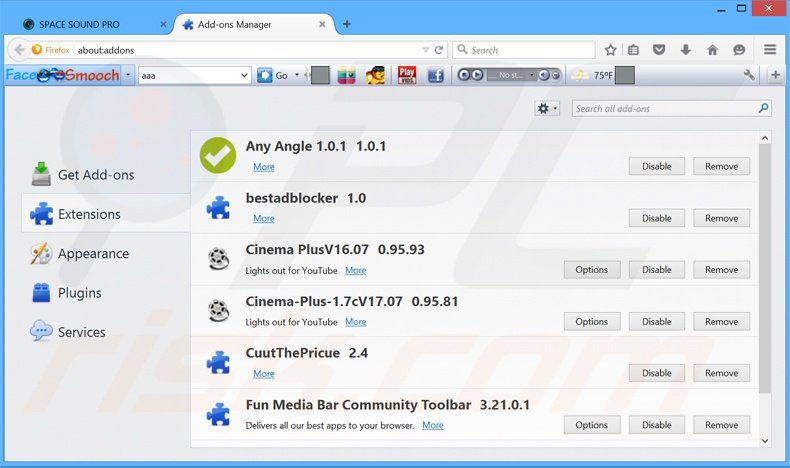Open the aaa toolbar search combo box

[194, 76]
